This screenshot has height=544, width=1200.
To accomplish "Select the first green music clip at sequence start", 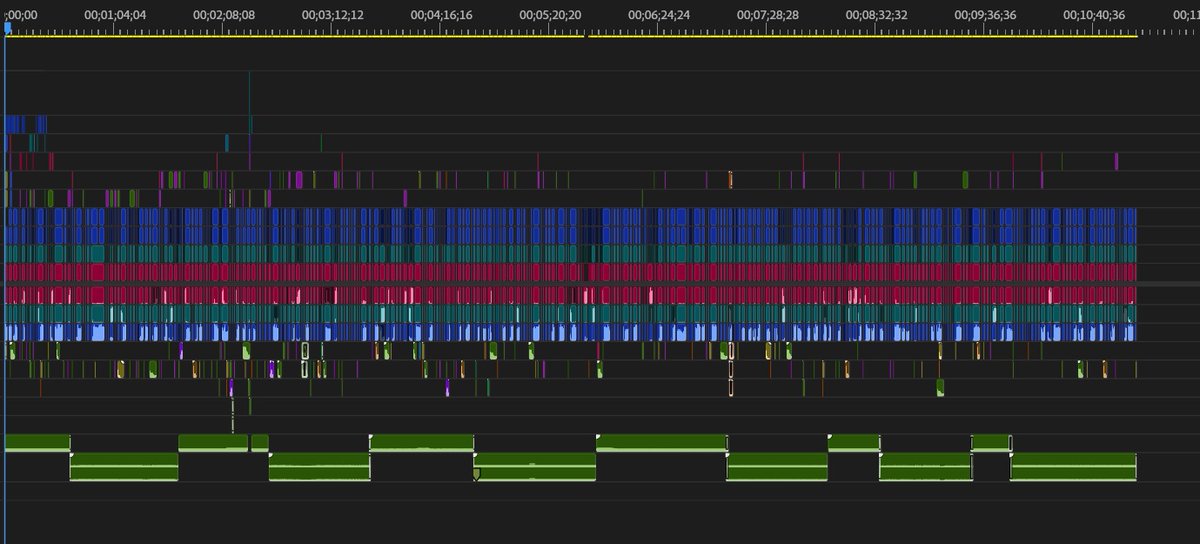I will 38,443.
